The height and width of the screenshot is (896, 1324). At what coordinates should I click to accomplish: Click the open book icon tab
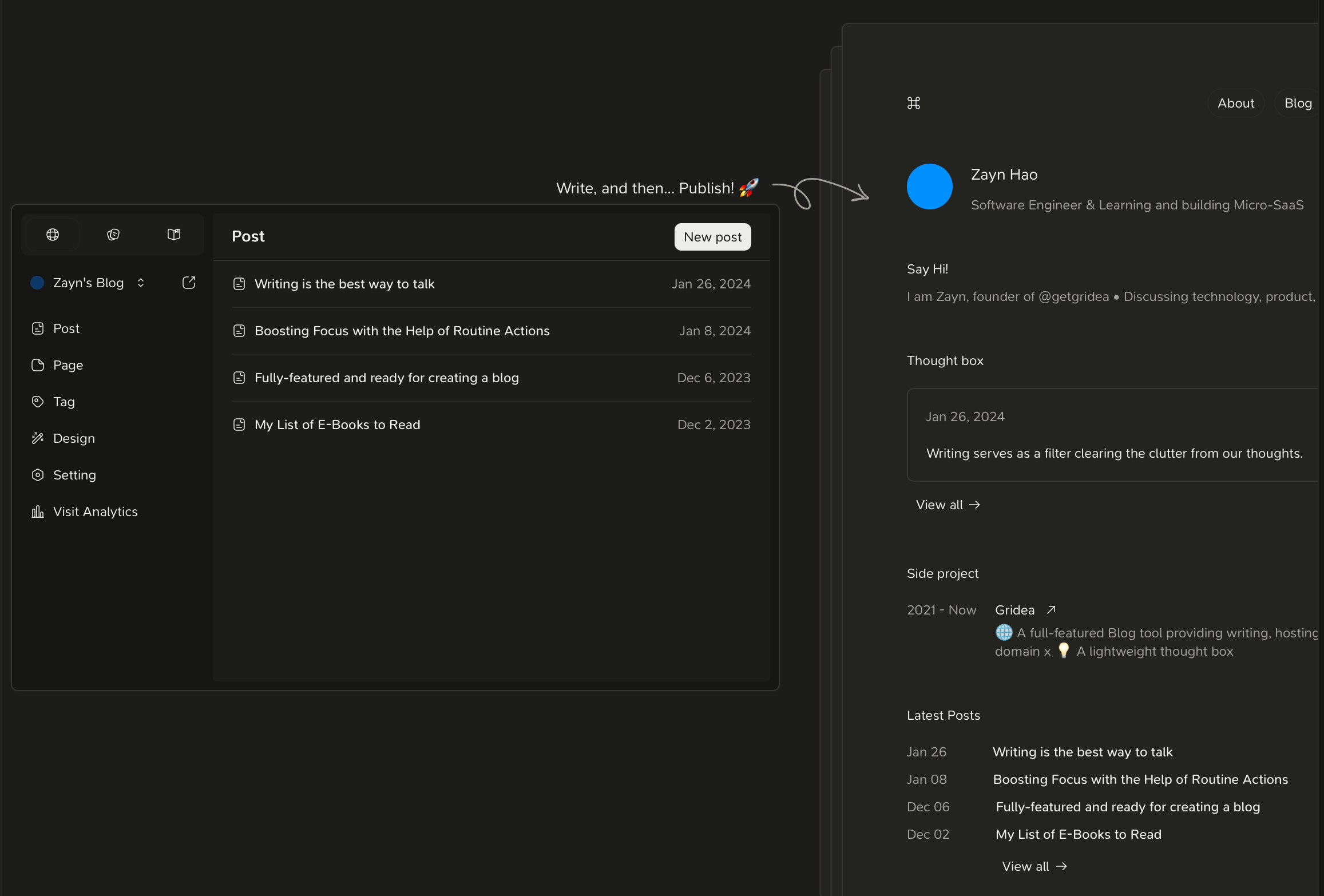(x=174, y=235)
